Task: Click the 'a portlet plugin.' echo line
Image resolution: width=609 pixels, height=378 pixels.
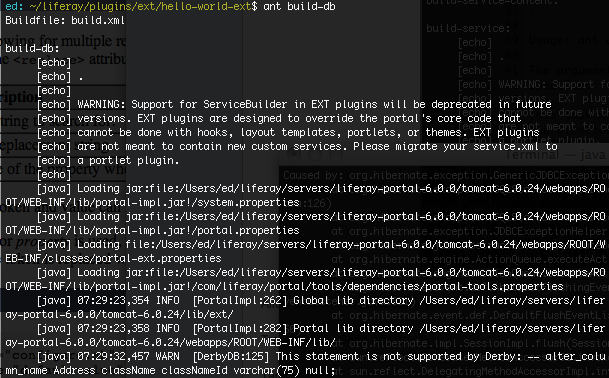Action: point(128,160)
